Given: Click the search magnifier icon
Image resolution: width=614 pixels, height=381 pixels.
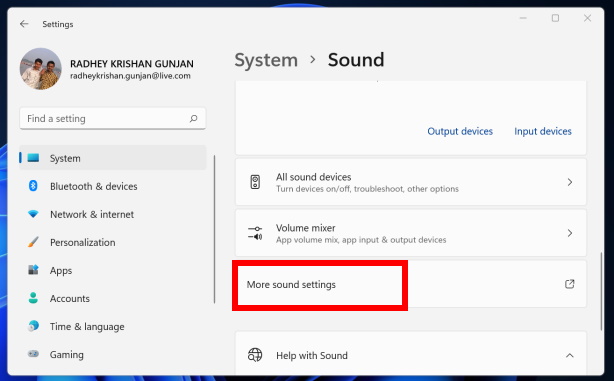Looking at the screenshot, I should (193, 118).
